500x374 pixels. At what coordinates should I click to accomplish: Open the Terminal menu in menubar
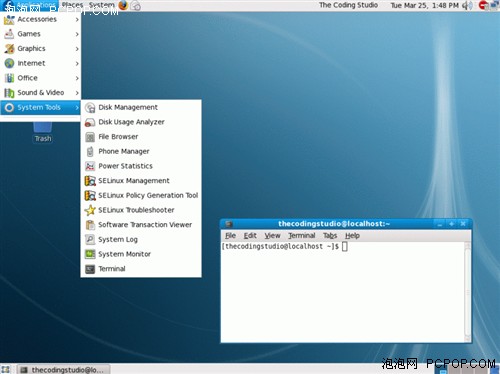[x=302, y=236]
